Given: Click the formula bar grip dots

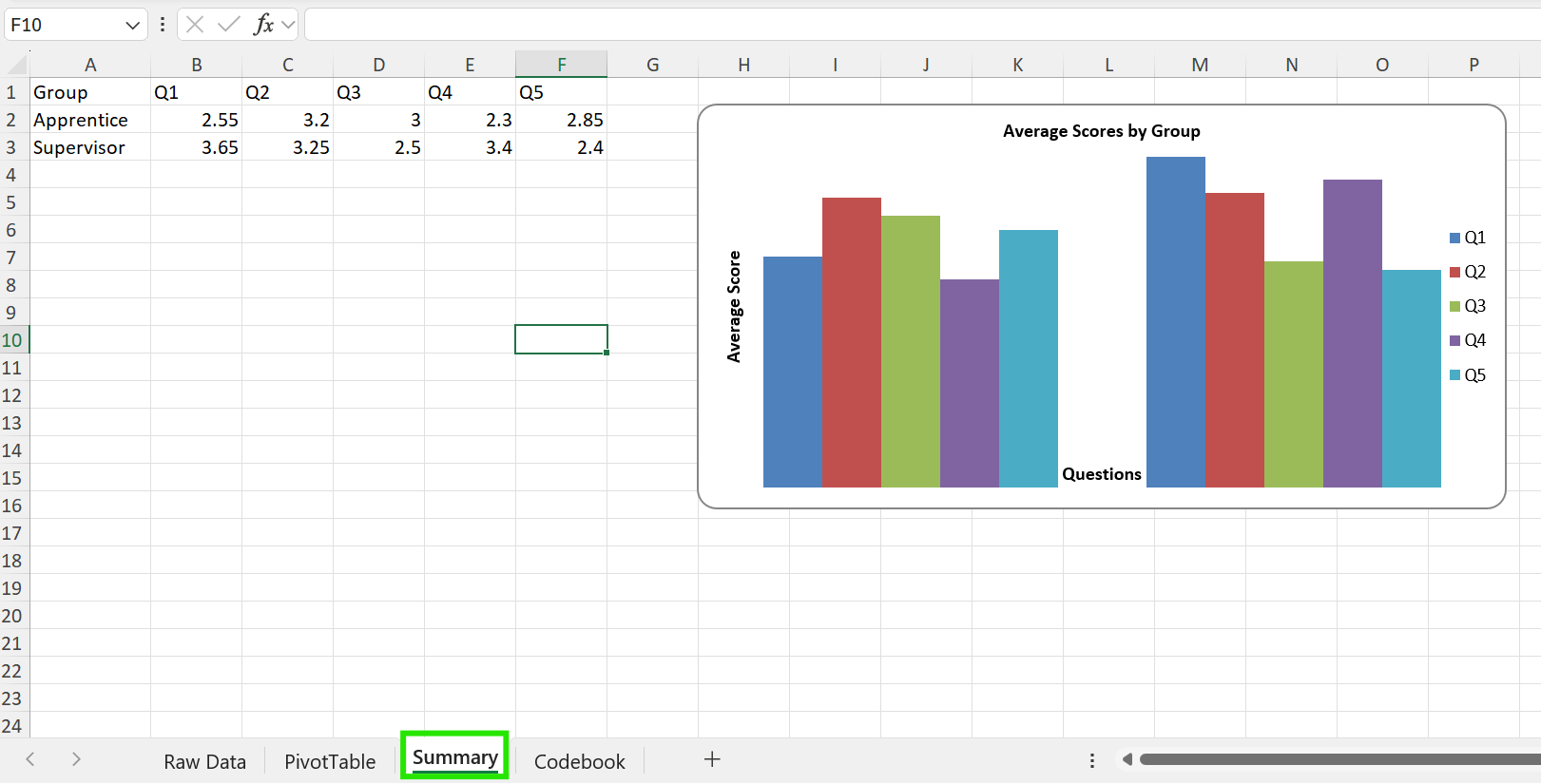Looking at the screenshot, I should pos(163,25).
